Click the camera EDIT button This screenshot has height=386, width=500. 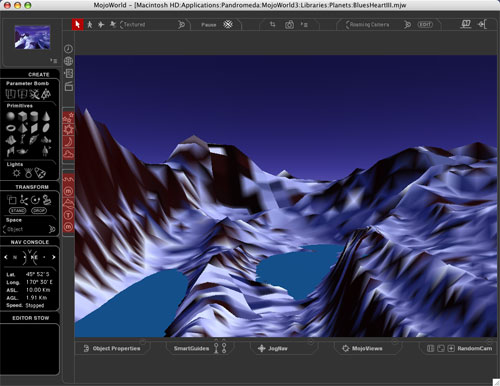pos(425,25)
